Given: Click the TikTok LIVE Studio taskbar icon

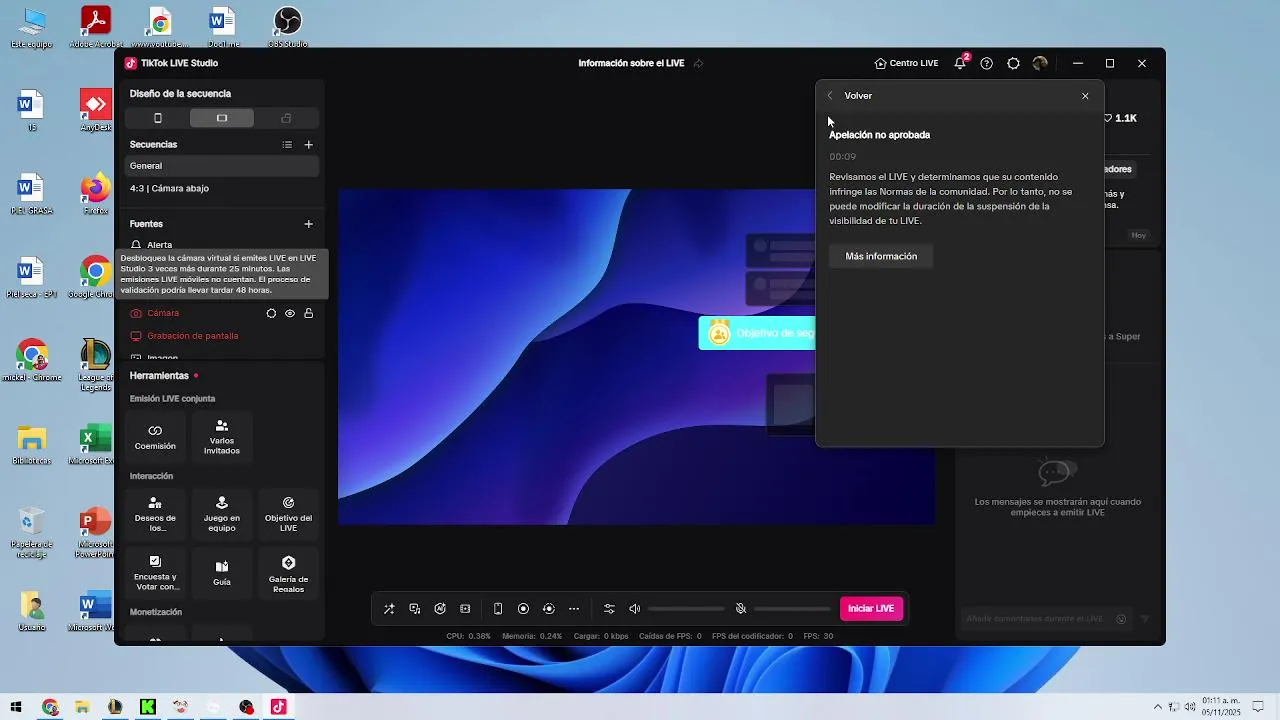Looking at the screenshot, I should 279,707.
